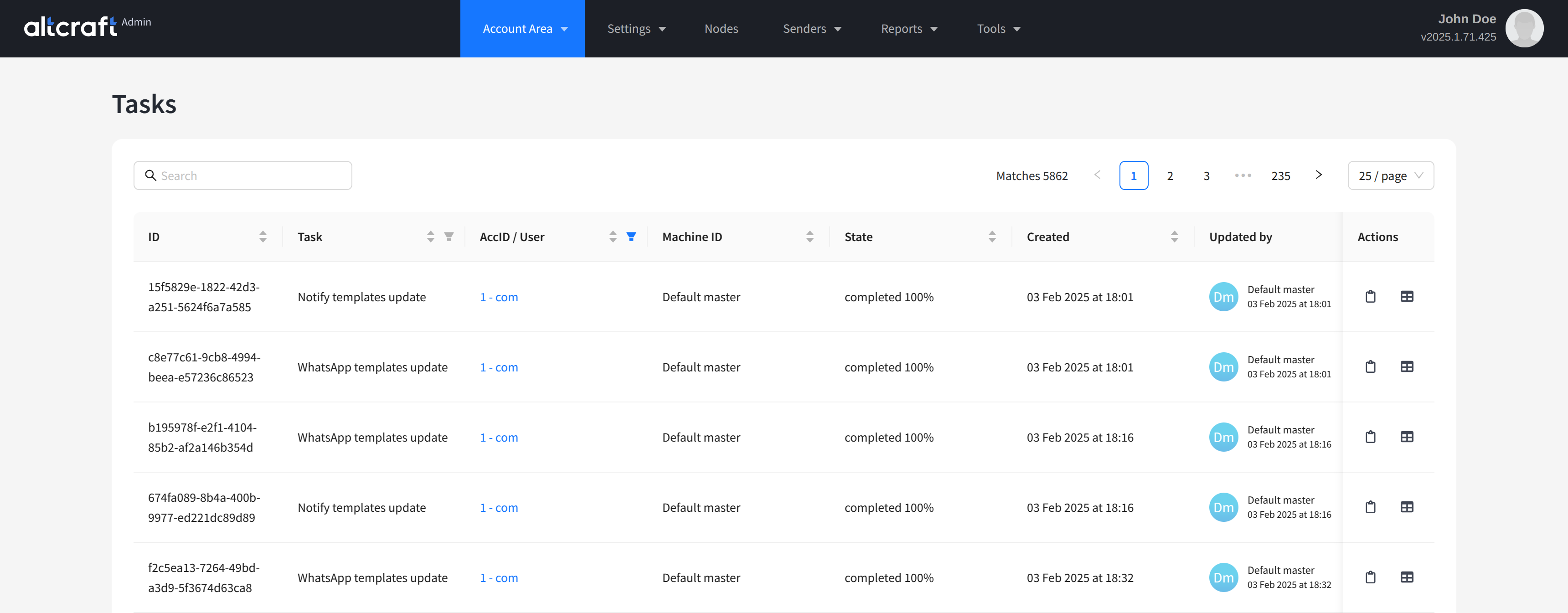This screenshot has width=1568, height=613.
Task: Open table icon for task b195978f
Action: [x=1407, y=437]
